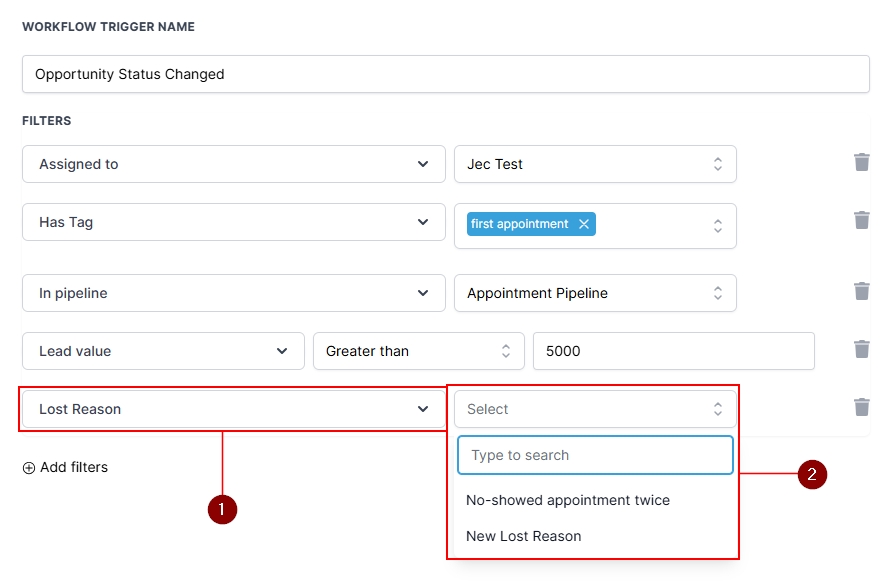The width and height of the screenshot is (890, 586).
Task: Delete the In pipeline filter row
Action: point(861,291)
